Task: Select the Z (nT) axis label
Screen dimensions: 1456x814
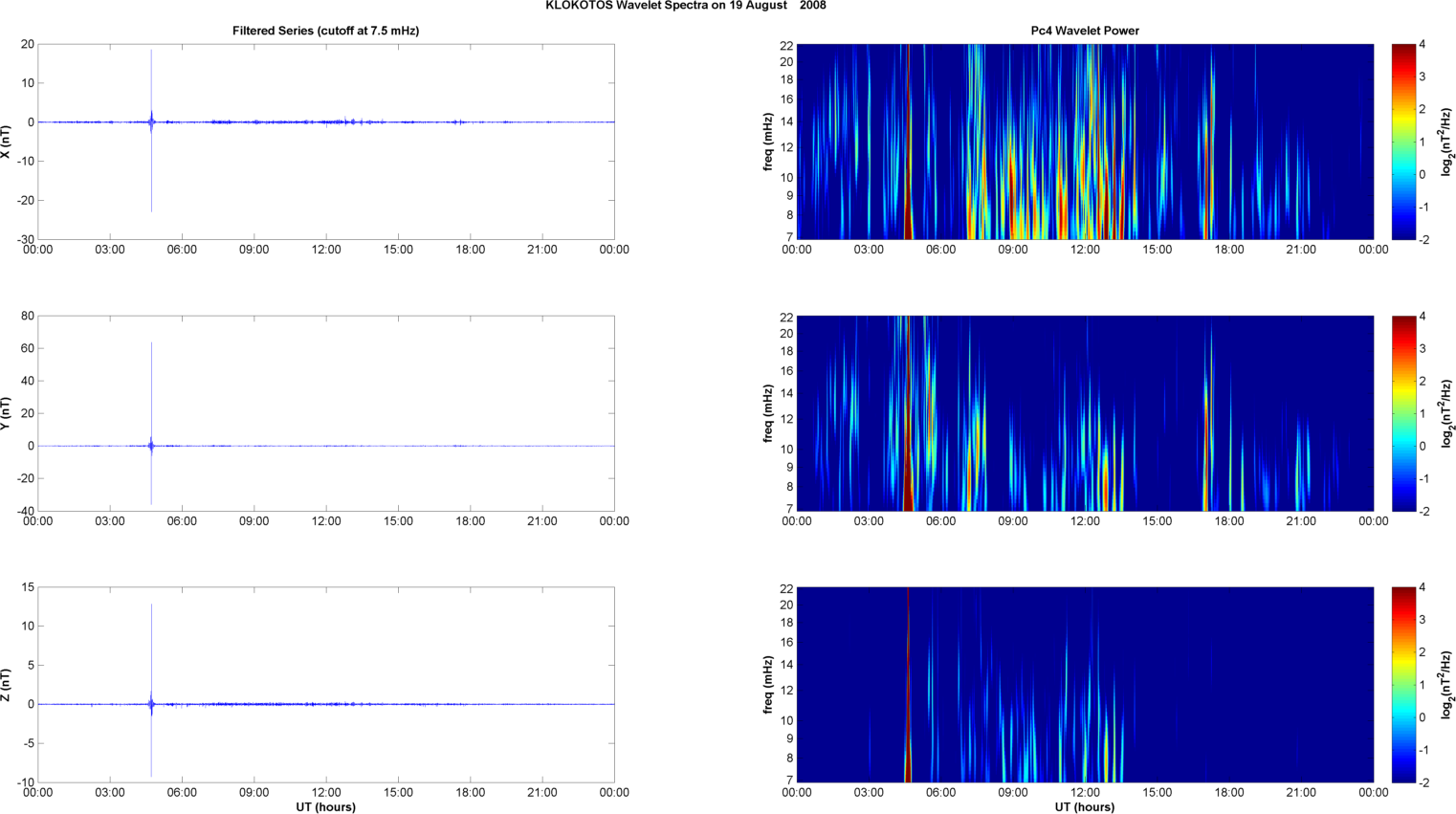Action: [6, 685]
